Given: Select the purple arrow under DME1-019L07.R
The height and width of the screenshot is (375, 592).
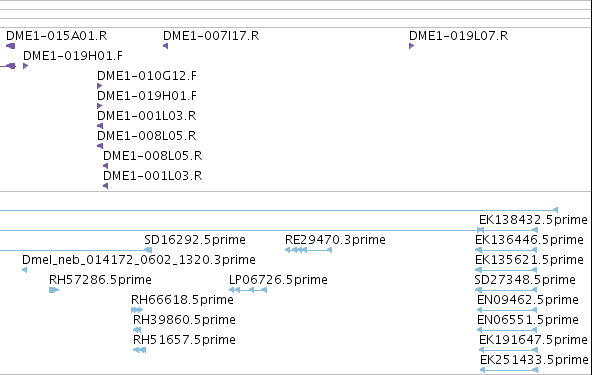Looking at the screenshot, I should [412, 46].
